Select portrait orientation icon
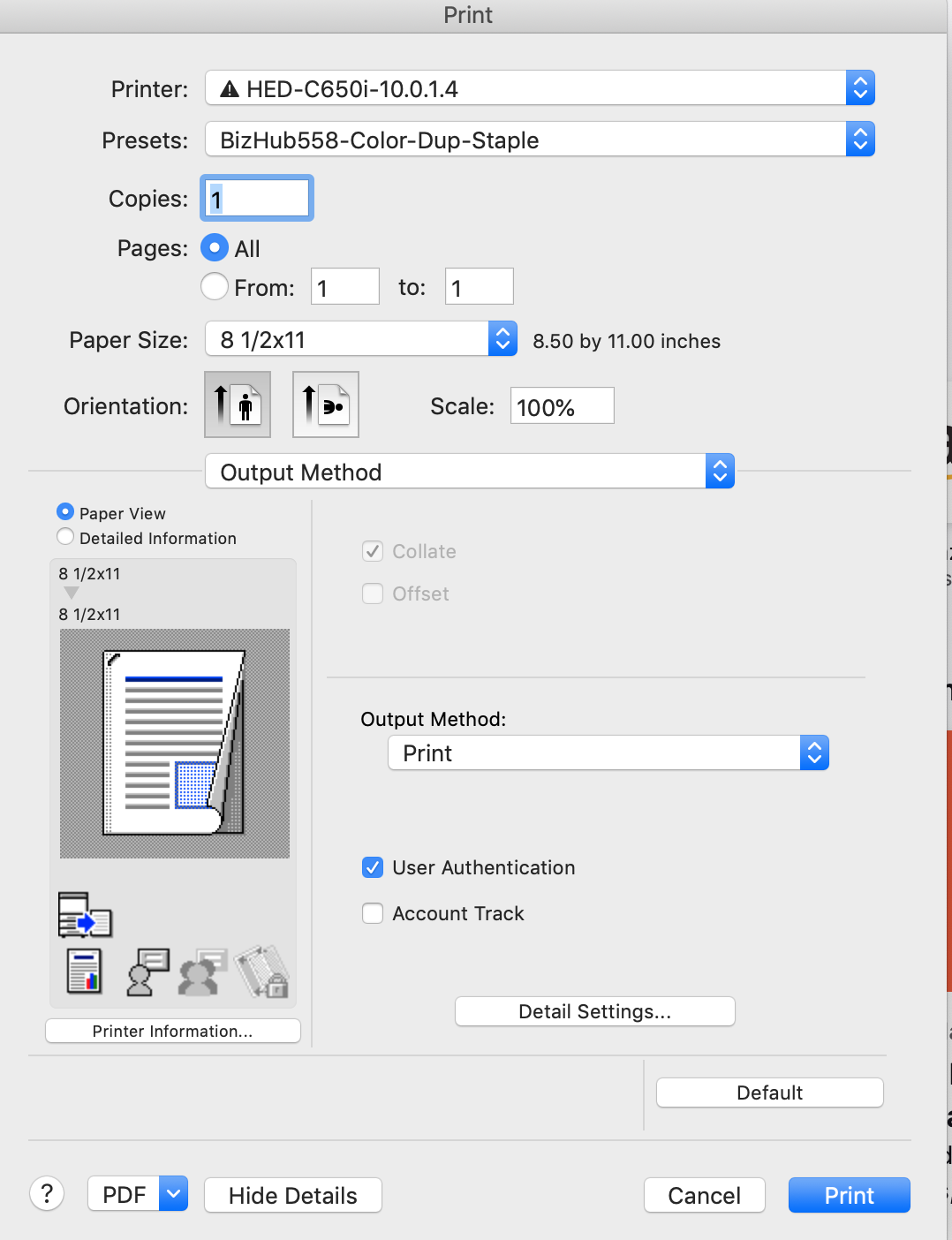This screenshot has width=952, height=1240. click(x=238, y=405)
